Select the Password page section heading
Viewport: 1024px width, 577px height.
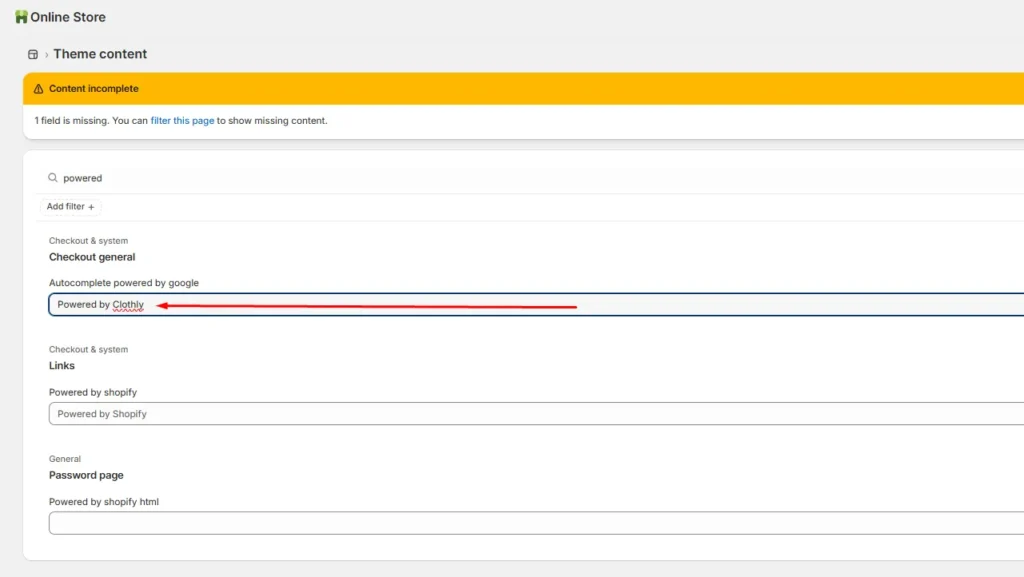(x=86, y=475)
